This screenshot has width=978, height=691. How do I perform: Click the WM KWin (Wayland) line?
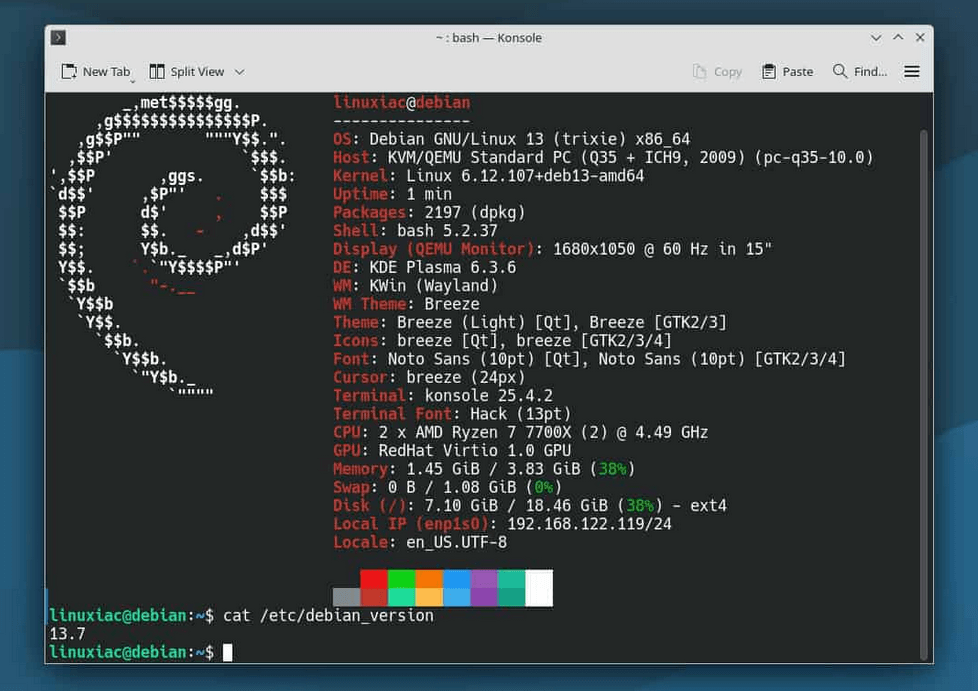pos(415,286)
